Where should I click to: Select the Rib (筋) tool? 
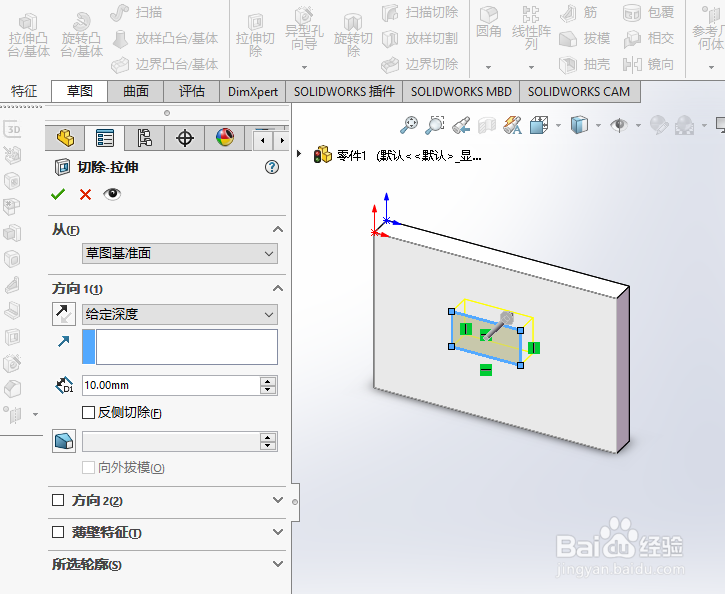tap(579, 12)
